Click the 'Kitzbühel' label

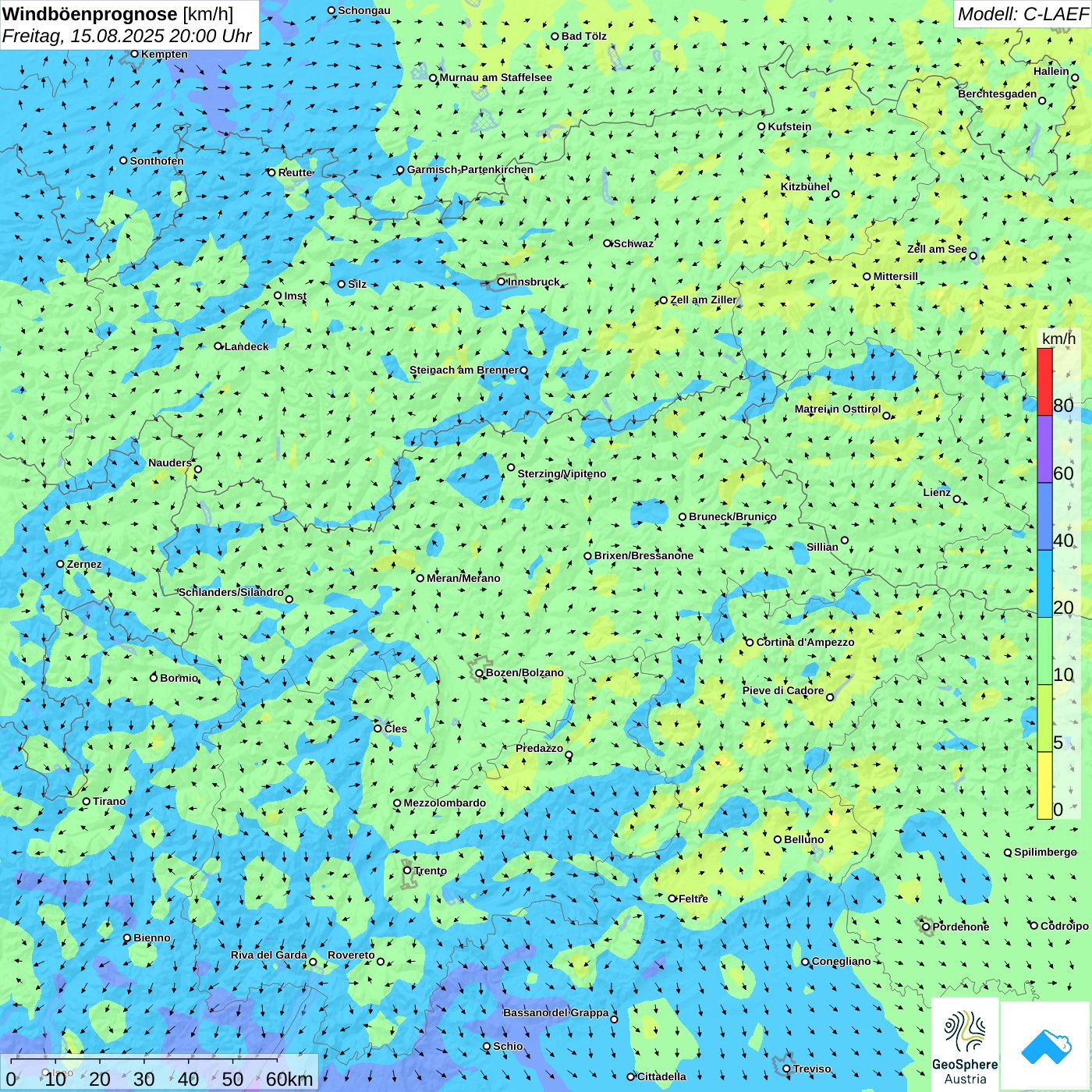point(805,186)
